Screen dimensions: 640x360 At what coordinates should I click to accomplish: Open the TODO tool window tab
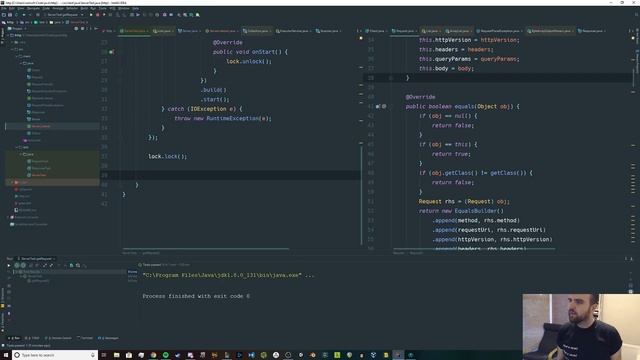[x=32, y=338]
